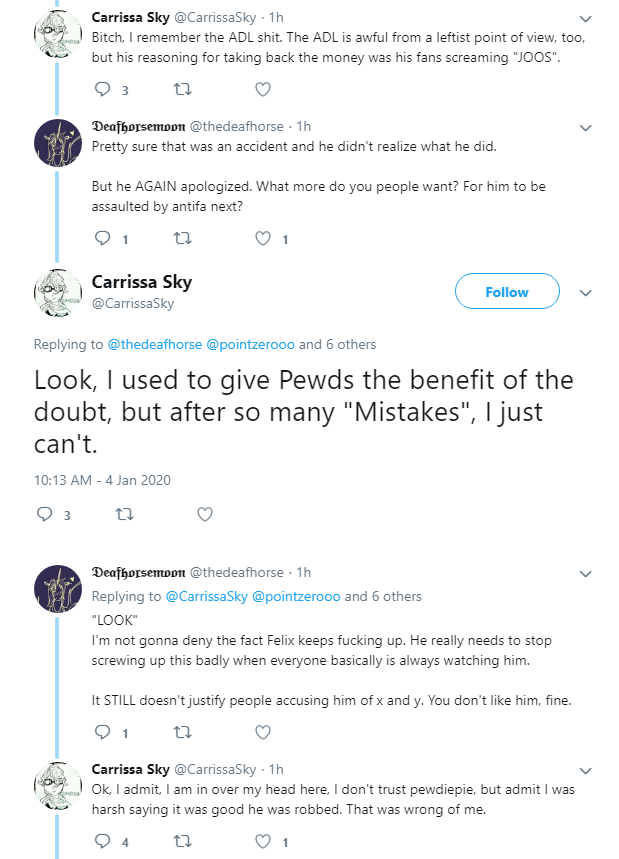Like the tweet about ADL and fans
Viewport: 619px width, 859px height.
[263, 89]
